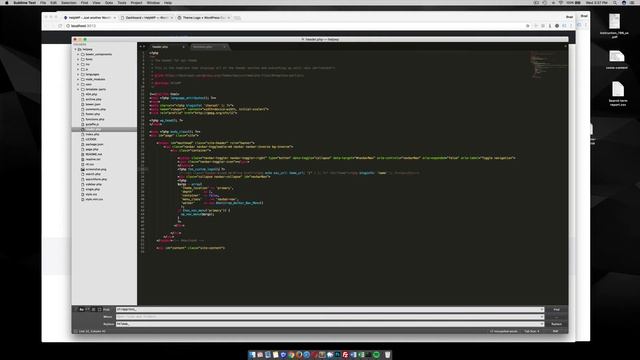Click into the Find input field

330,309
